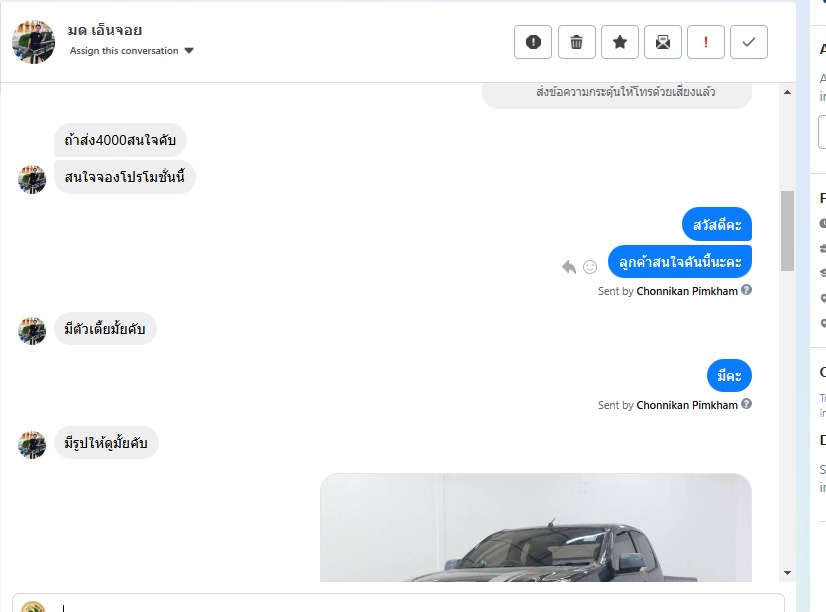Select blue message มีคะ

coord(729,376)
